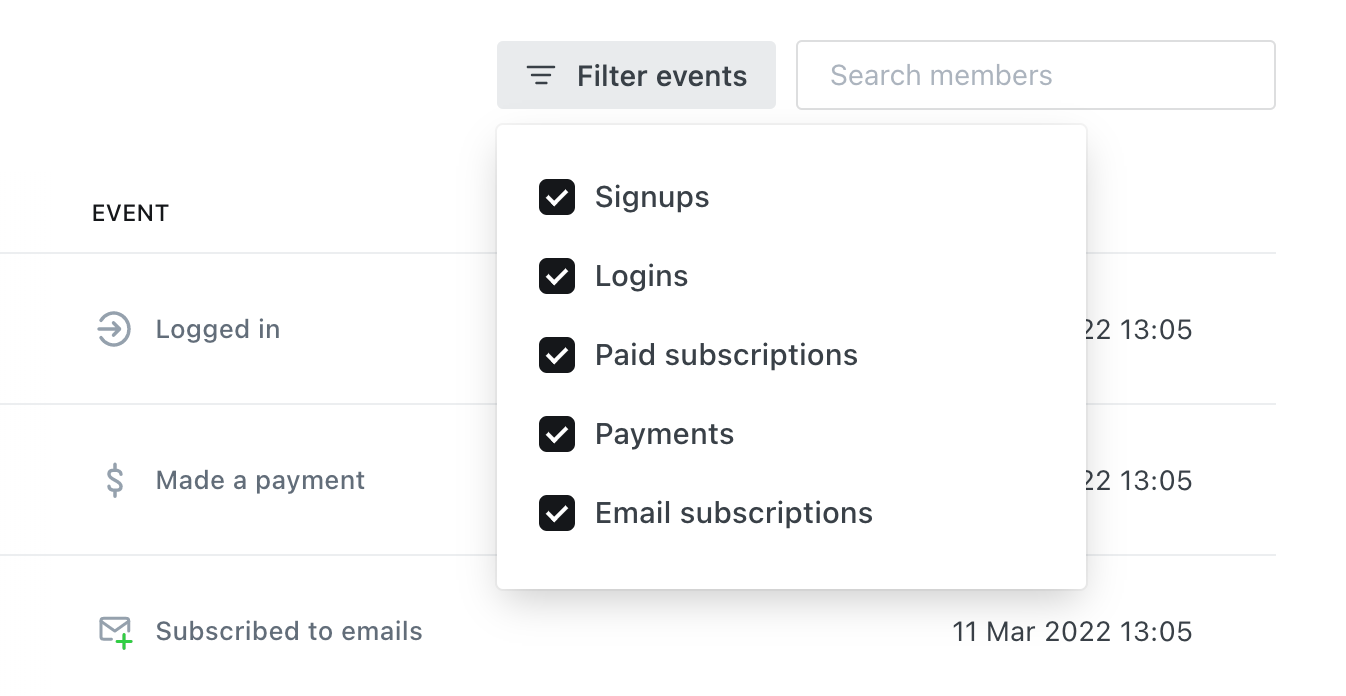The height and width of the screenshot is (696, 1346).
Task: Uncheck the Logins checkbox
Action: click(x=557, y=276)
